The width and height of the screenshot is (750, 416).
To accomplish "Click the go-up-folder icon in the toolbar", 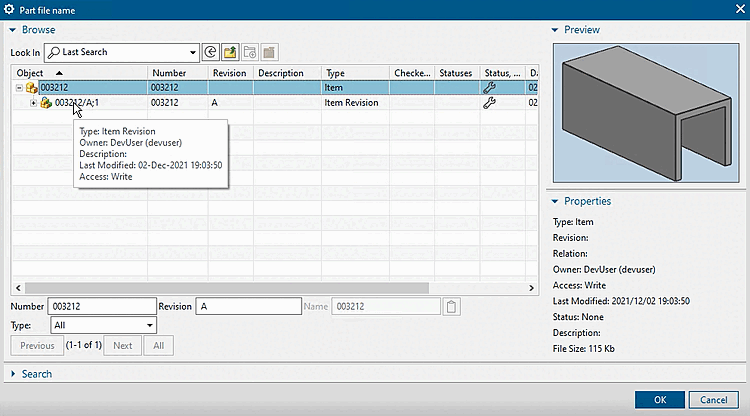I will click(230, 52).
